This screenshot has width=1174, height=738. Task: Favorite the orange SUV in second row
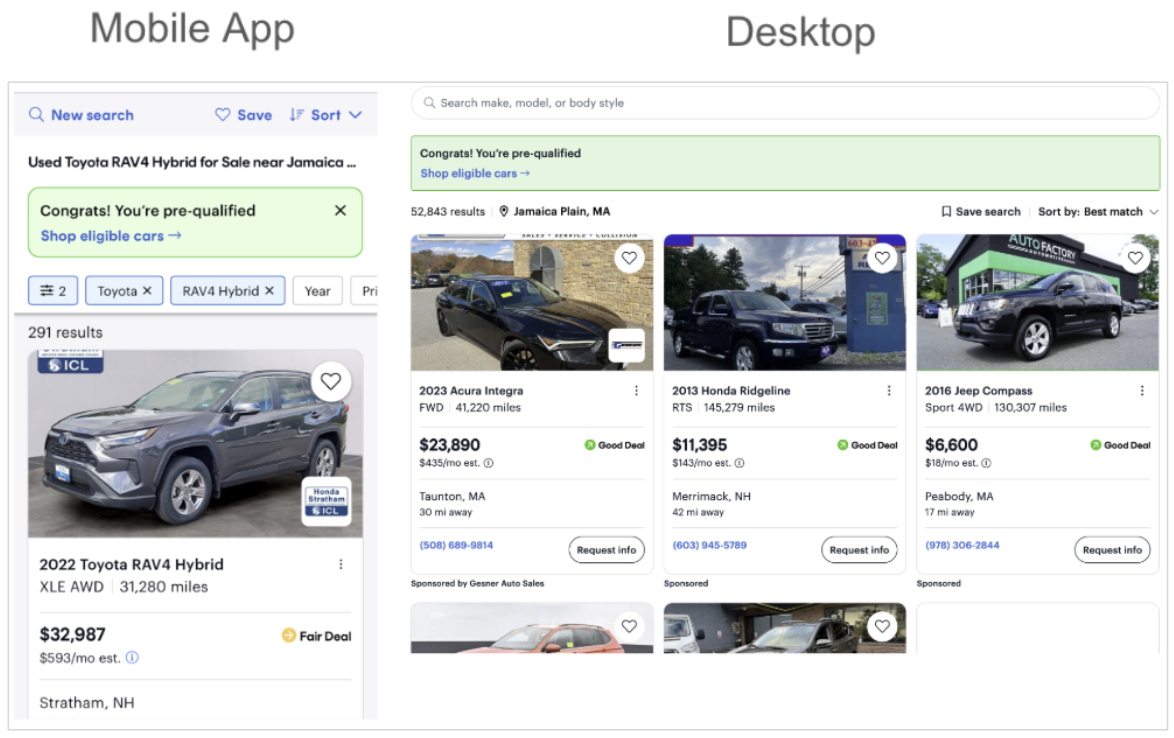point(629,626)
